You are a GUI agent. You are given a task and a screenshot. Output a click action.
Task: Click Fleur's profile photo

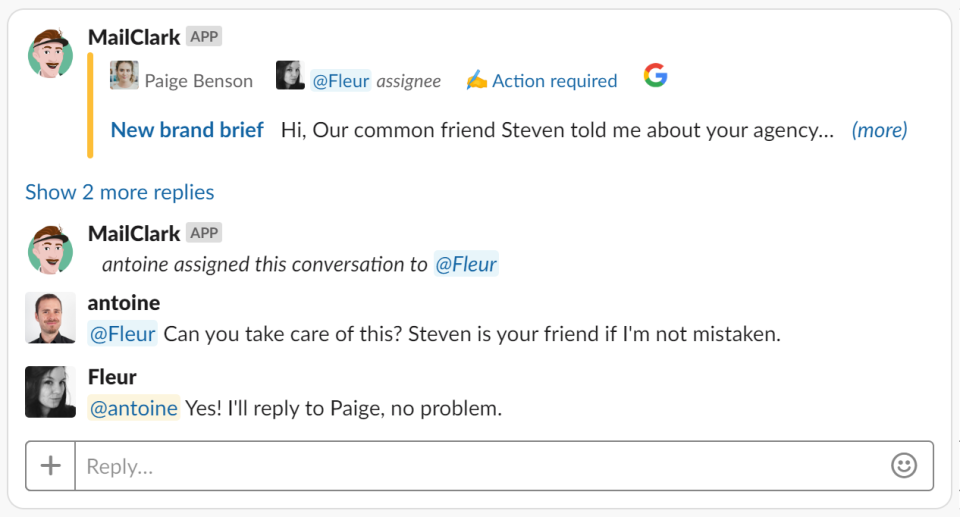50,392
